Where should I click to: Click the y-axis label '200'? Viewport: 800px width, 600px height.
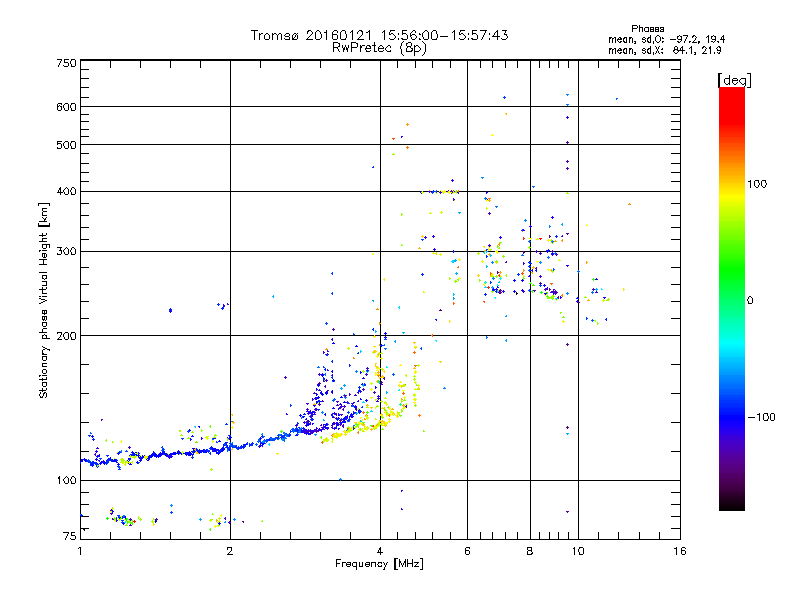coord(66,336)
